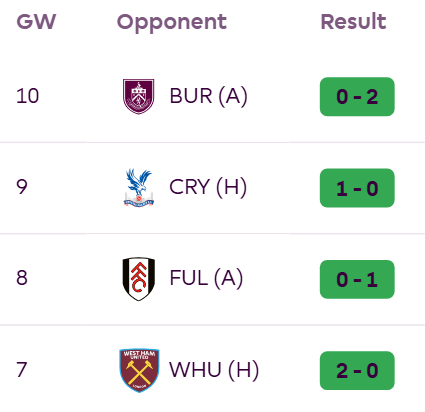Screen dimensions: 425x412
Task: Open the 2 - 0 result badge
Action: (x=357, y=370)
